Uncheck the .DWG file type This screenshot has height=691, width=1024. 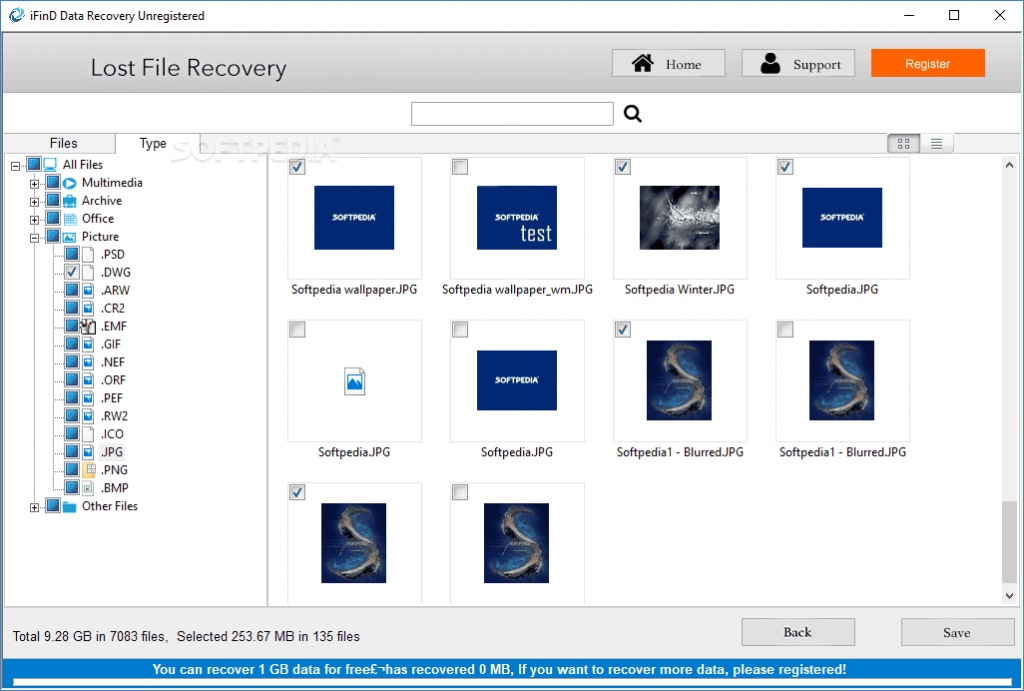tap(71, 272)
